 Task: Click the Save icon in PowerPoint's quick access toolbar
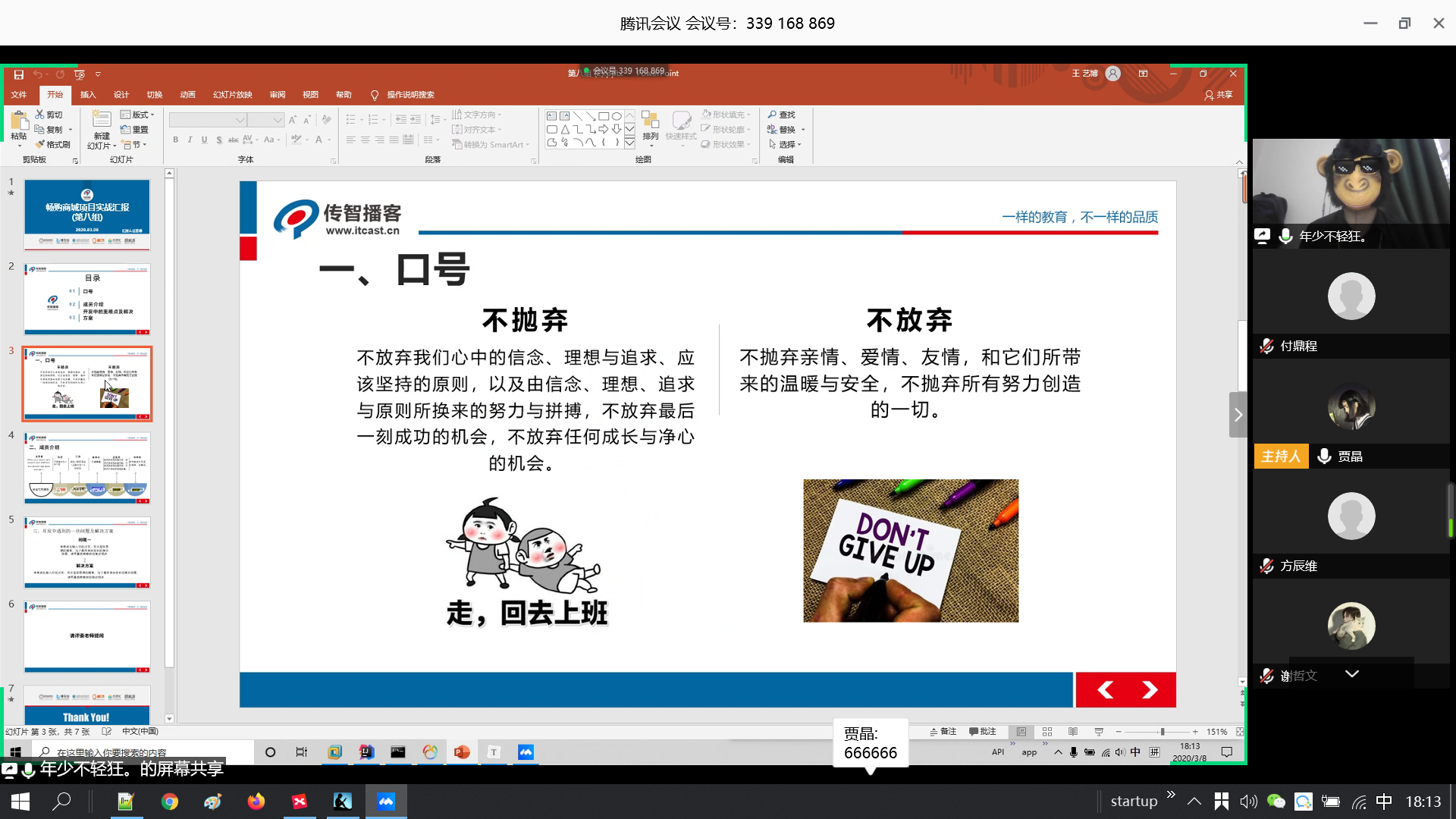tap(19, 74)
